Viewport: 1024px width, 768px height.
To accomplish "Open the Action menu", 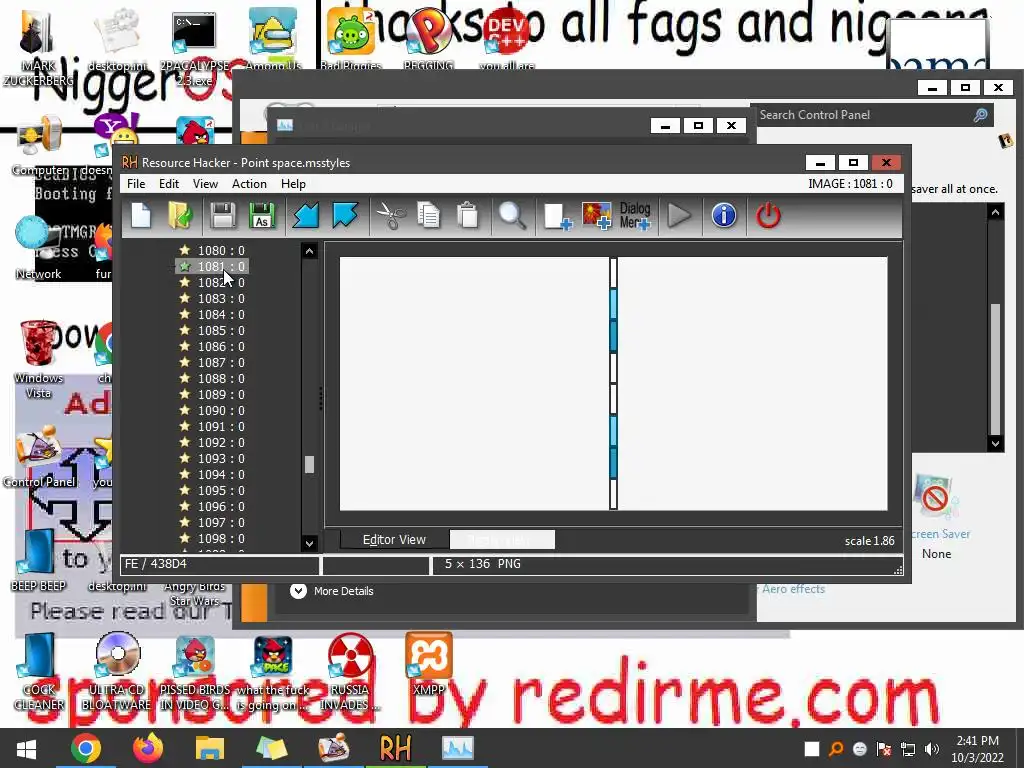I will 249,184.
